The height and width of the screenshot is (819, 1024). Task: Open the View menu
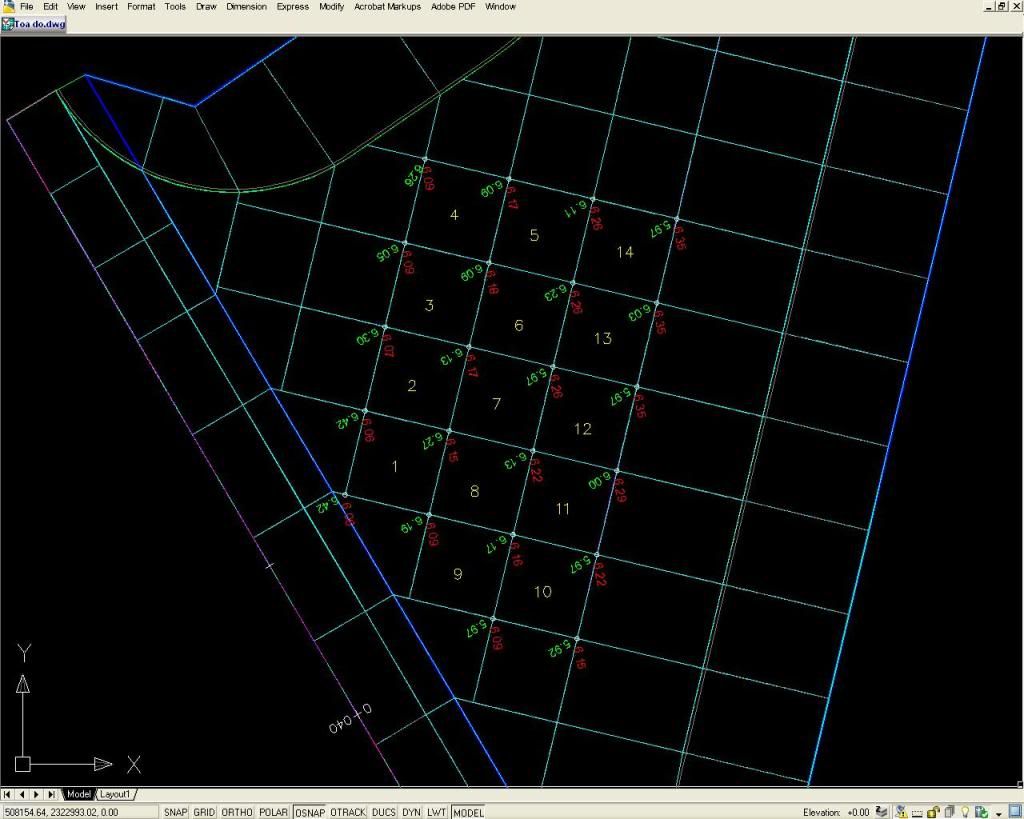(x=76, y=7)
